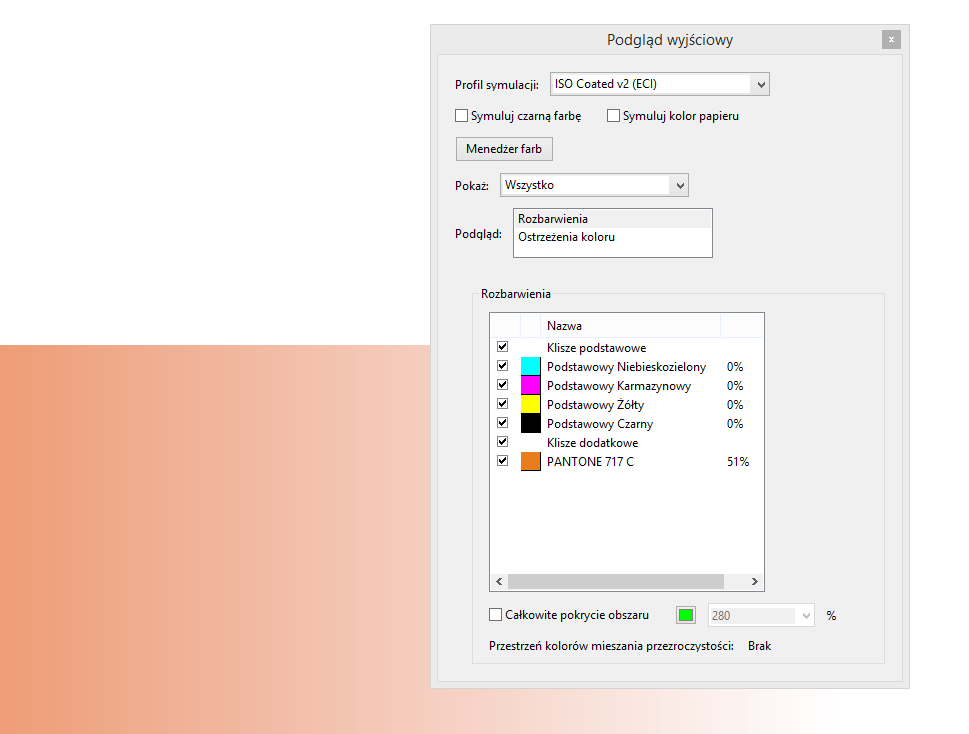Uncheck the Klisze podstawowe plates checkbox
The width and height of the screenshot is (969, 734).
click(503, 347)
